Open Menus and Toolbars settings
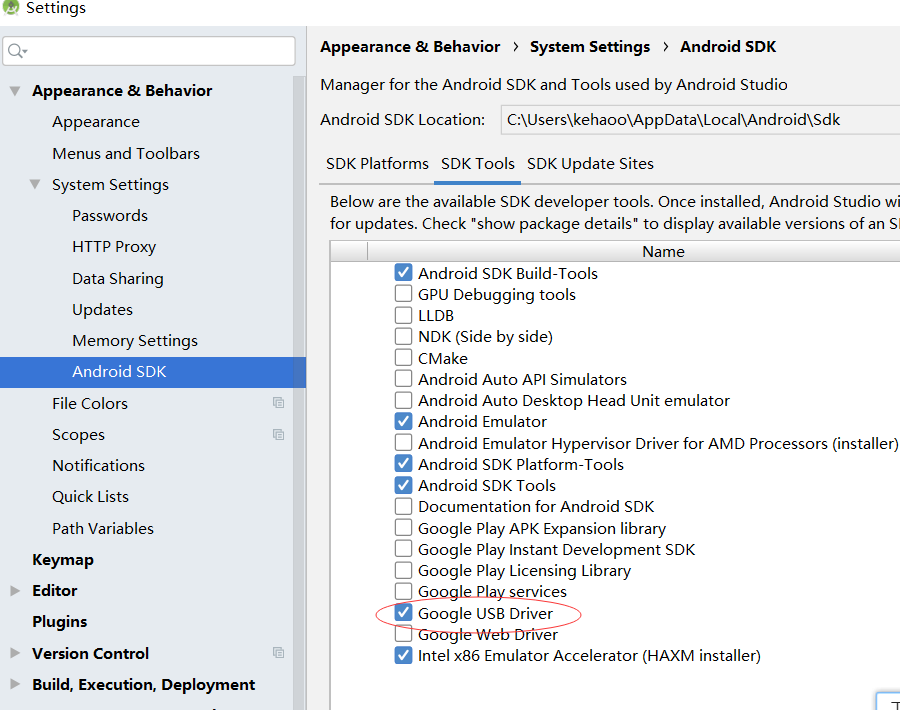The height and width of the screenshot is (710, 900). click(126, 153)
